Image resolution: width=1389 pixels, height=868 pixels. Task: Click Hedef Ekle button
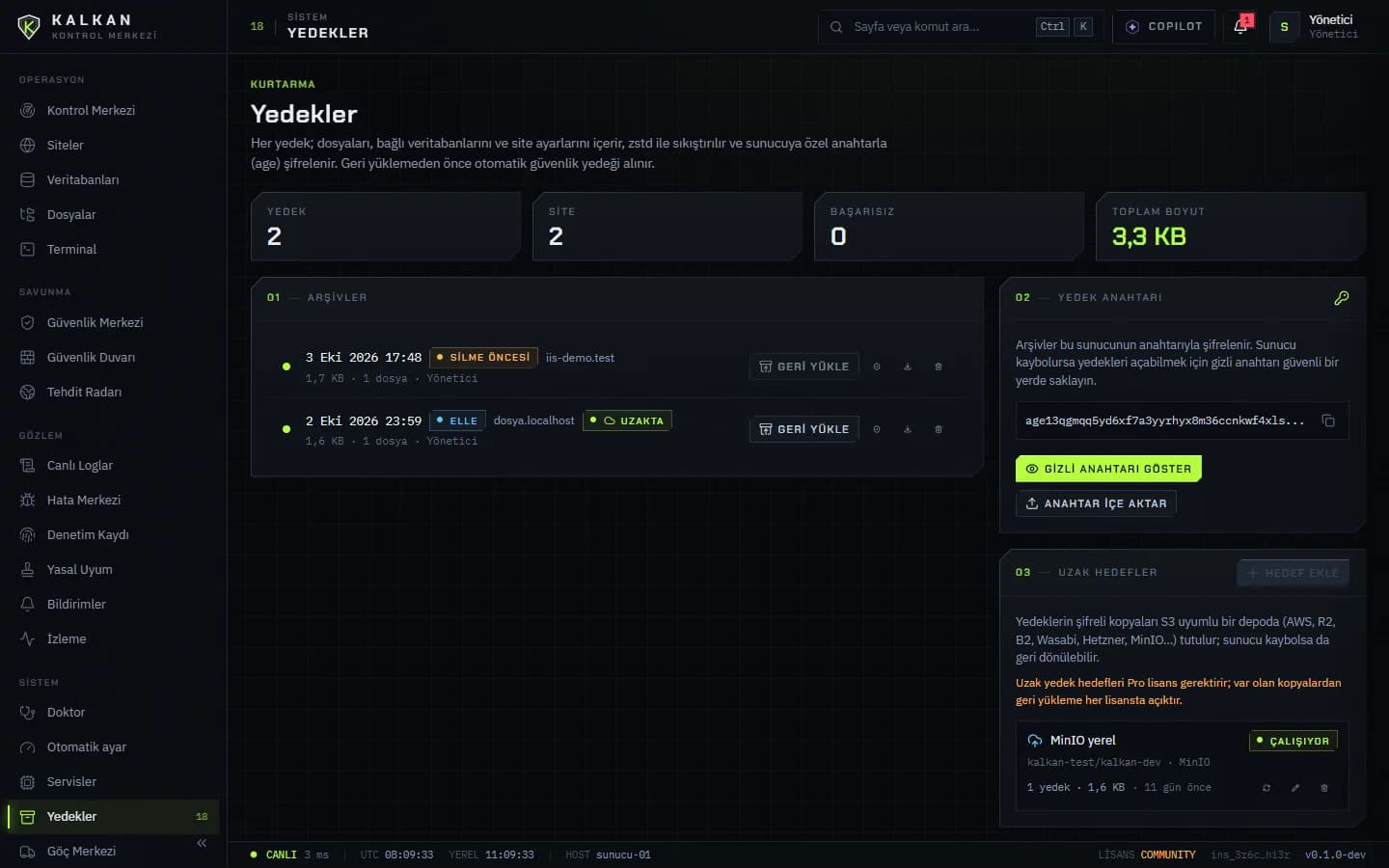[x=1293, y=573]
